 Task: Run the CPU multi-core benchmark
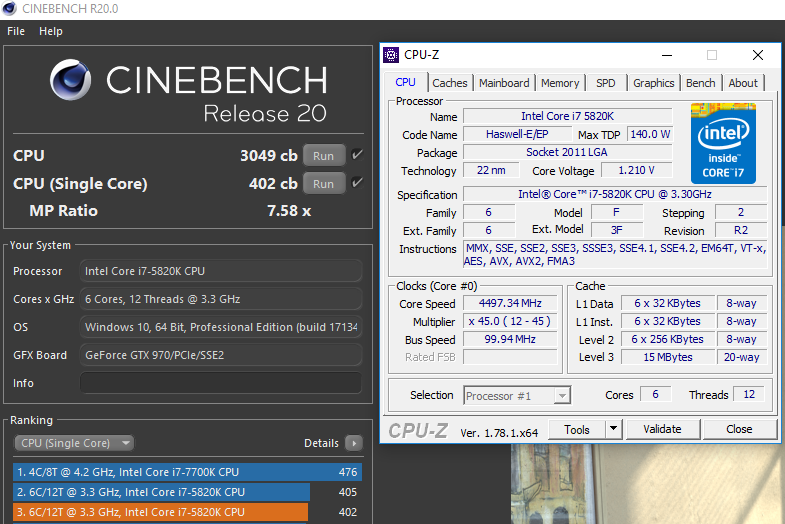tap(323, 156)
